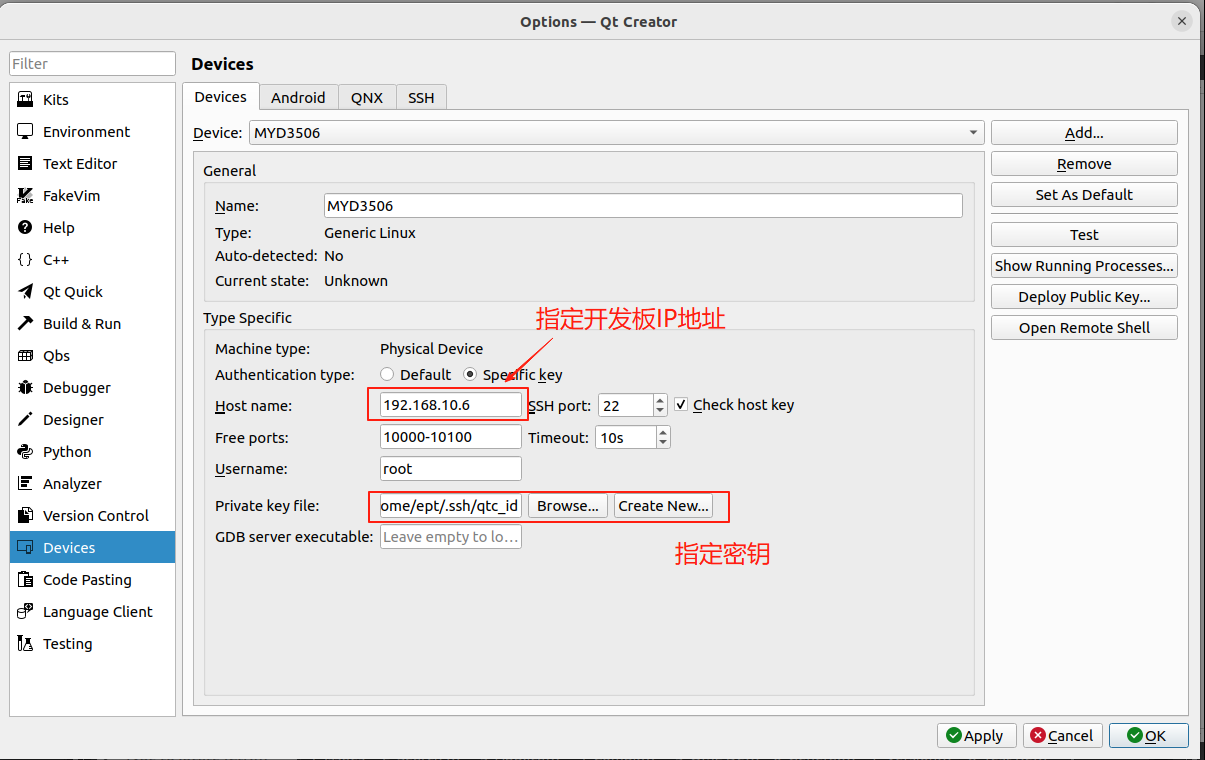Open the Kits settings icon
This screenshot has width=1205, height=760.
(25, 100)
